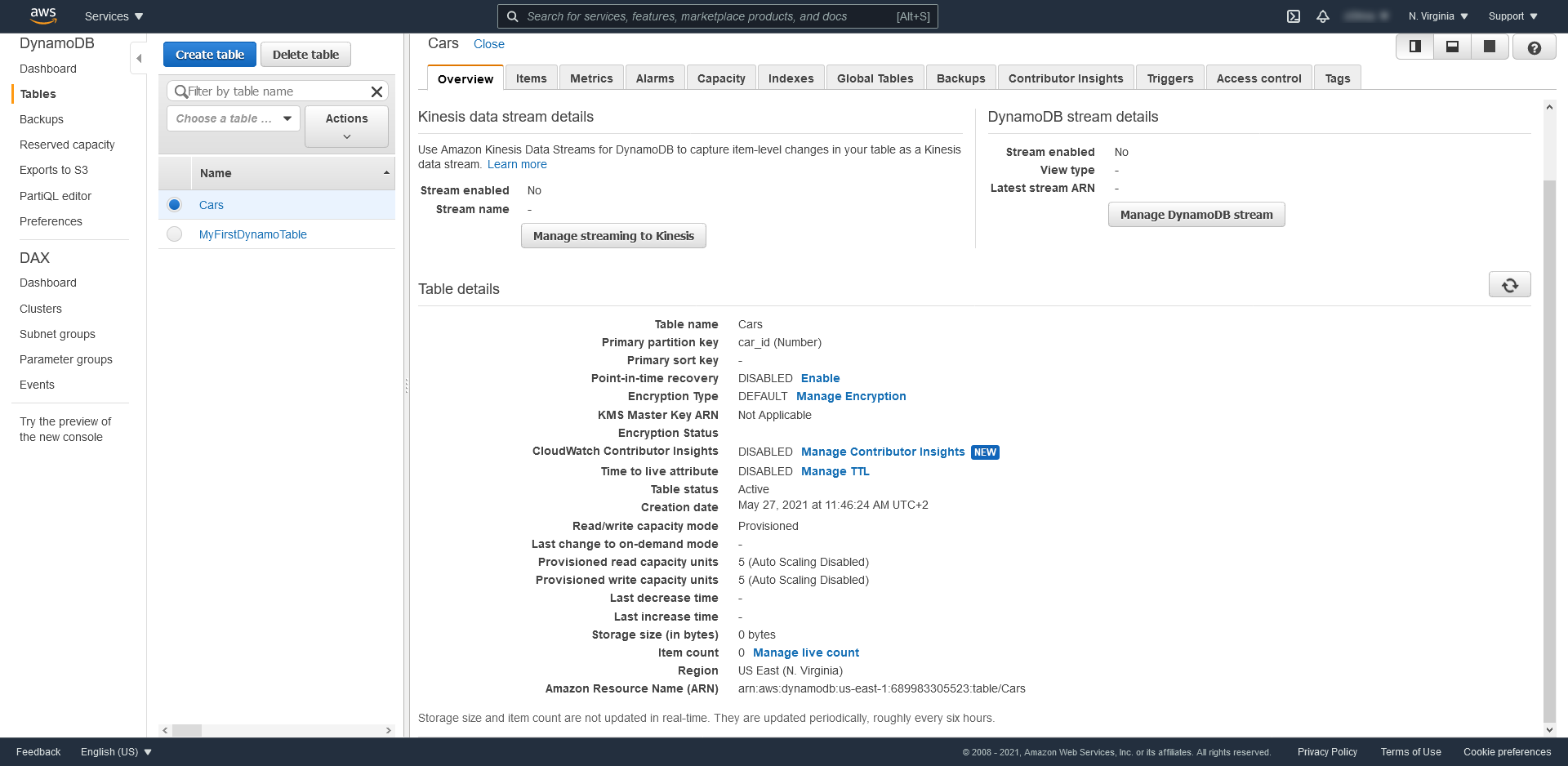Sort tables by Name column
The height and width of the screenshot is (766, 1568).
coord(292,173)
